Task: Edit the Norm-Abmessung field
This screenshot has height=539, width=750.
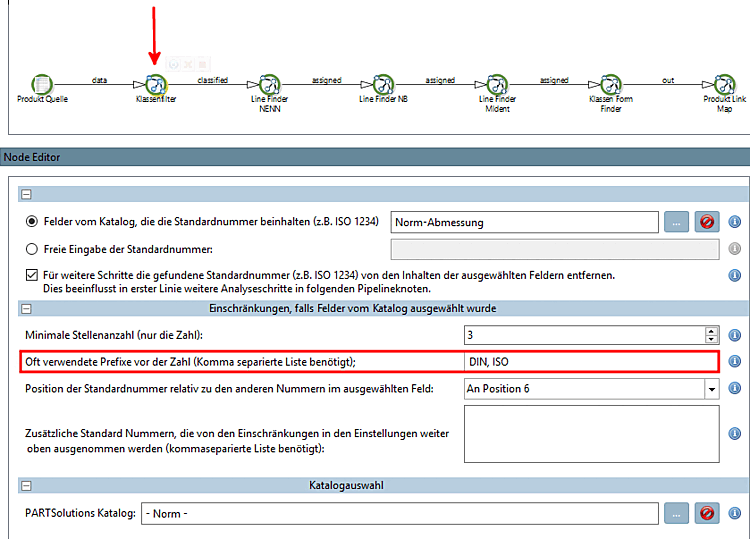Action: (525, 222)
